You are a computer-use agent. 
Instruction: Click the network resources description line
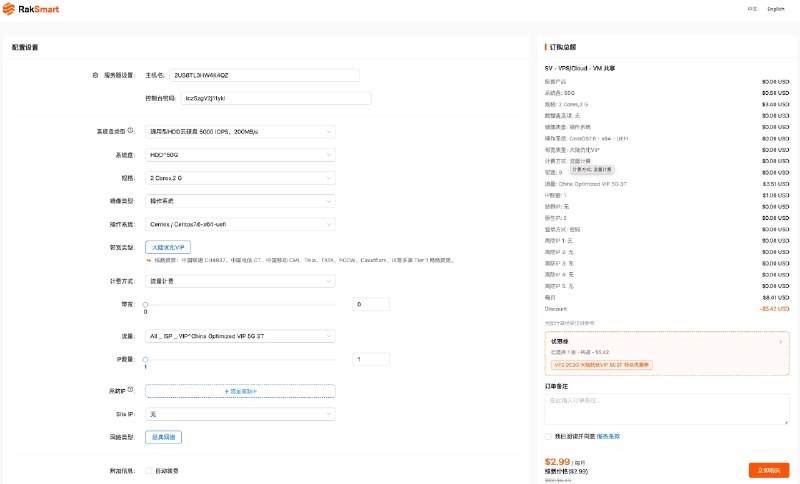coord(301,260)
